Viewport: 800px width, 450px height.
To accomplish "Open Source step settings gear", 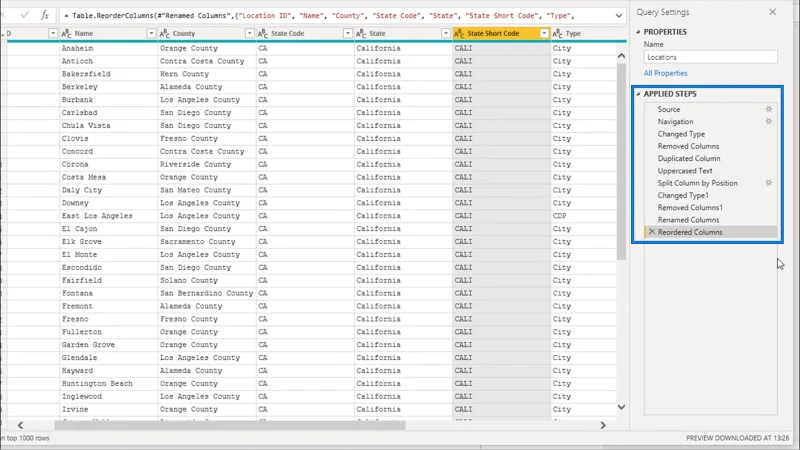I will tap(768, 109).
